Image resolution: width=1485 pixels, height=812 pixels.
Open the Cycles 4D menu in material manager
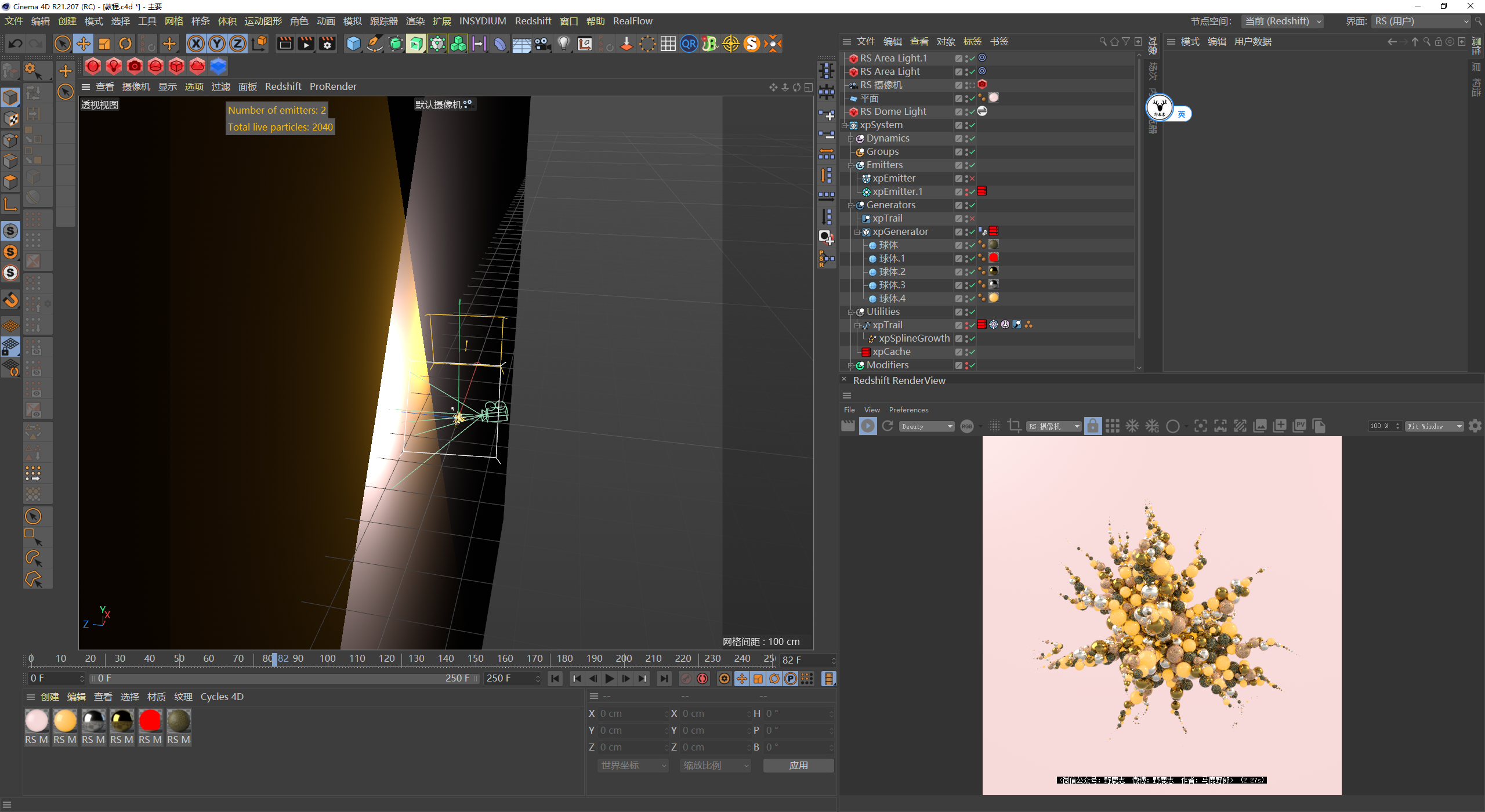click(x=222, y=697)
